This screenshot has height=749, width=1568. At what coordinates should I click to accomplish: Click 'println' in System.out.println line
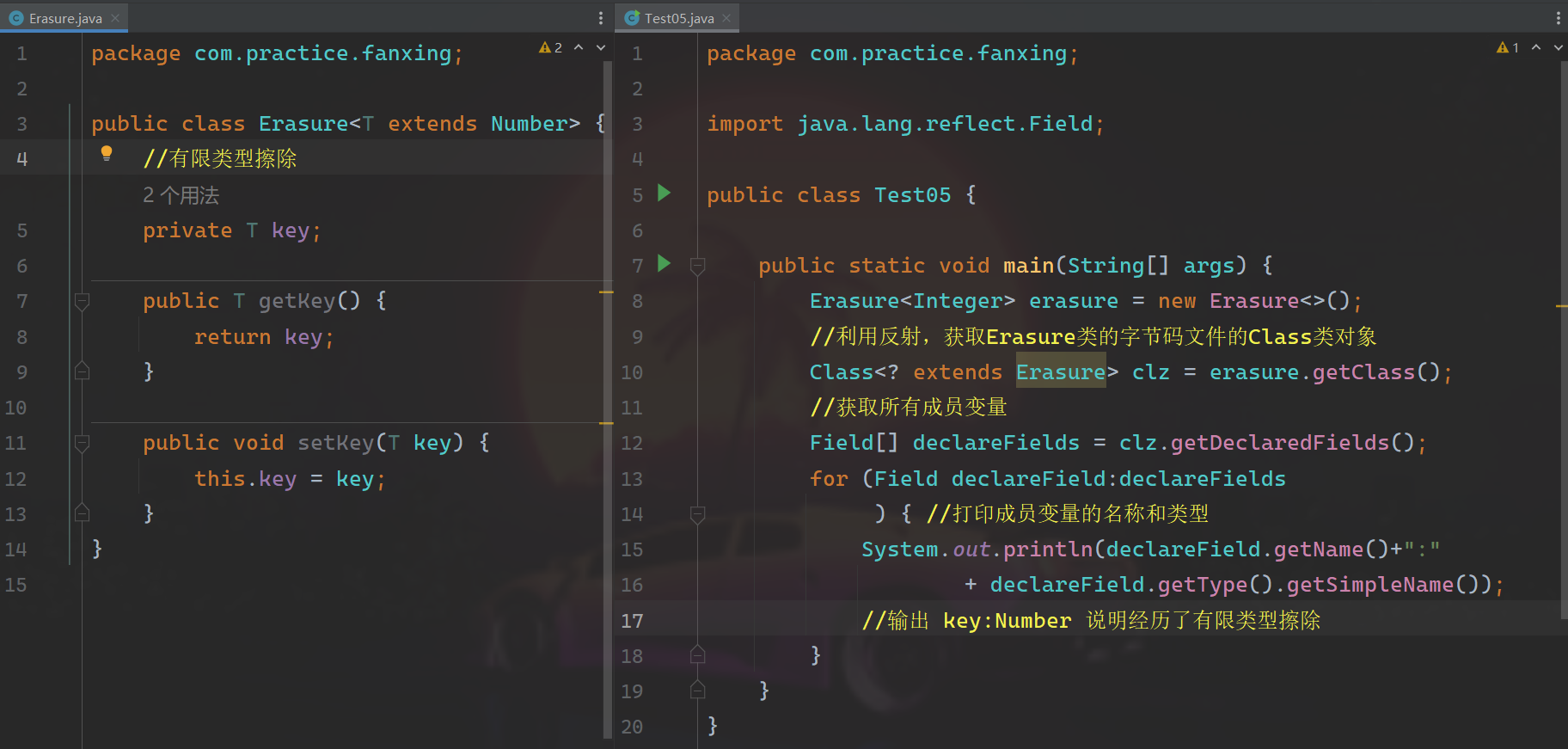pos(1048,549)
